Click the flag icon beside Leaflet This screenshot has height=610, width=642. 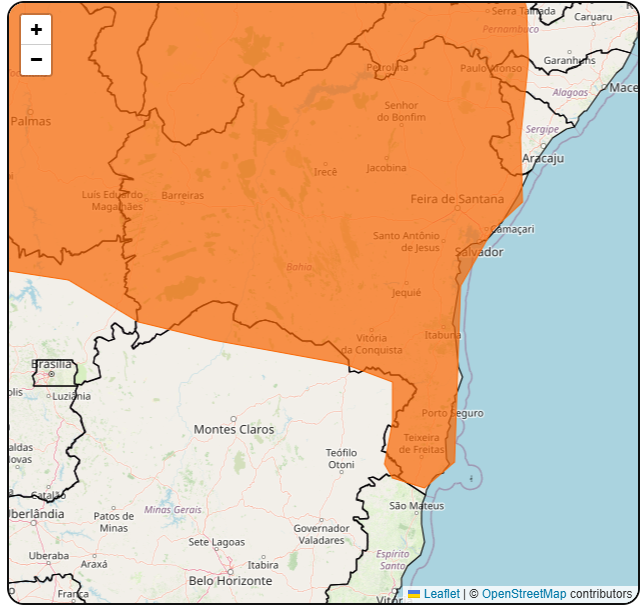point(414,594)
